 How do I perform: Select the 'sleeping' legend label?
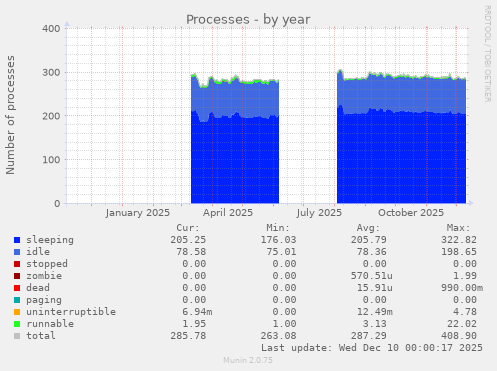50,240
